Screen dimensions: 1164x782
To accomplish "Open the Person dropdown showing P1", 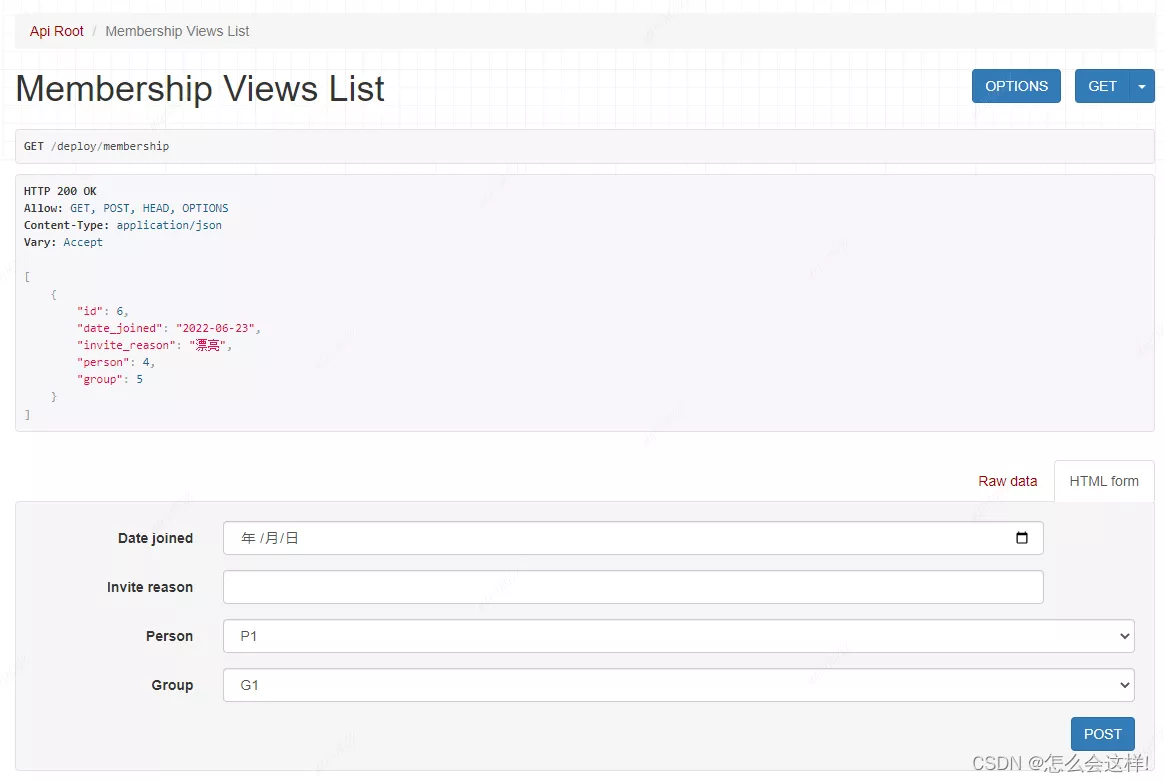I will tap(679, 636).
